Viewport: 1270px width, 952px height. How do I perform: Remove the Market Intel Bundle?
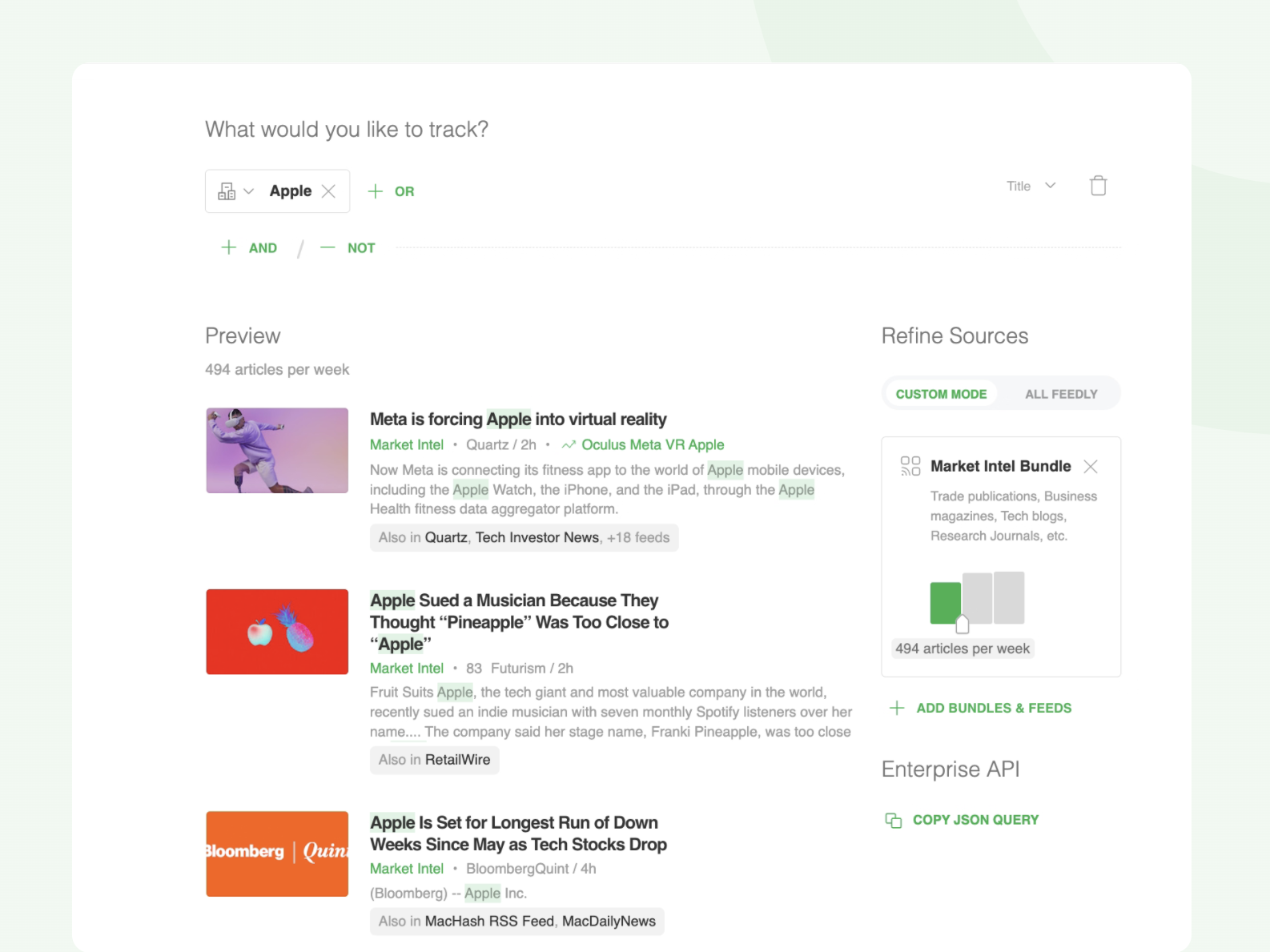1090,466
